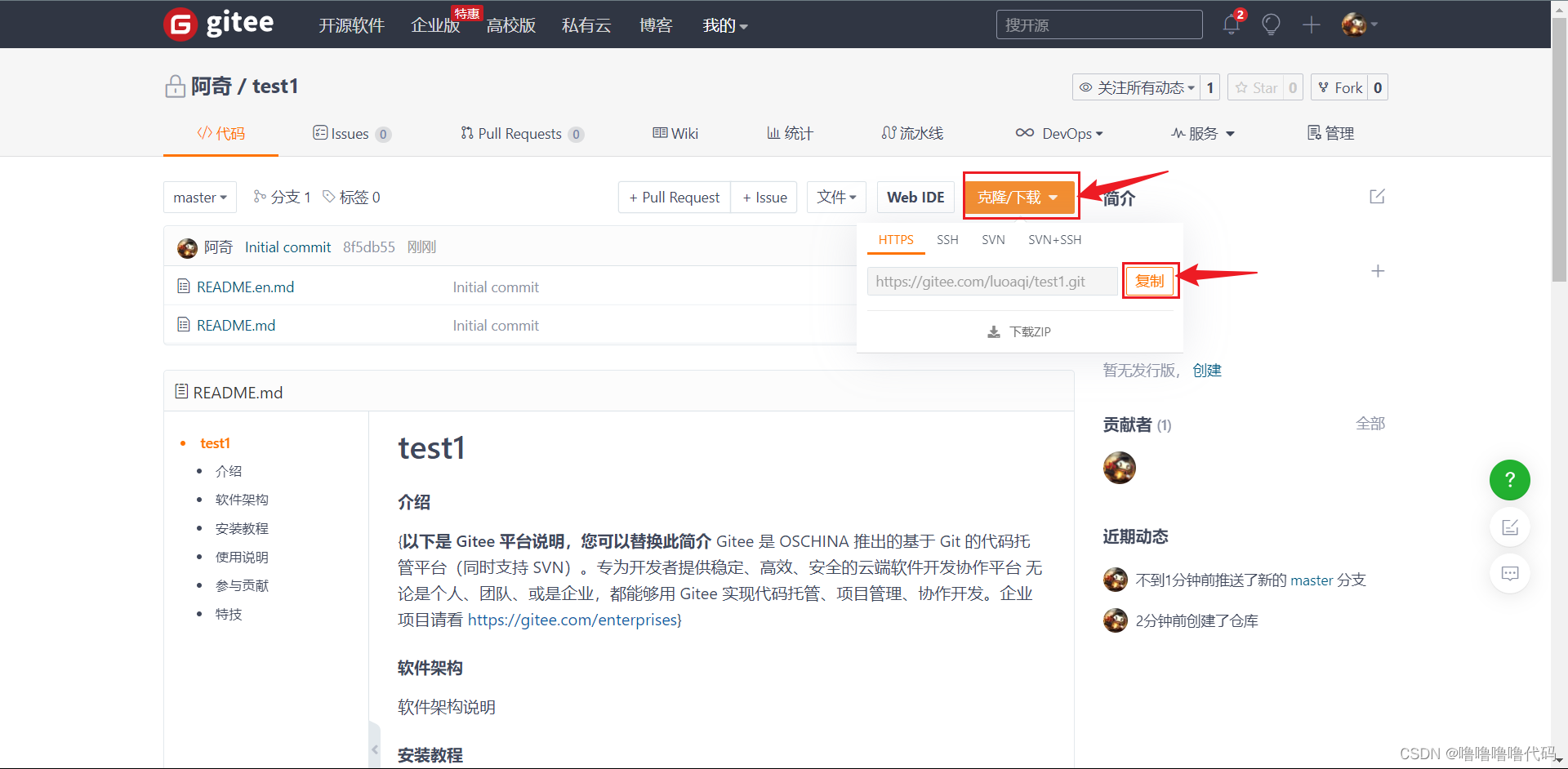Viewport: 1568px width, 769px height.
Task: Select 安装教程 in README outline
Action: pyautogui.click(x=242, y=529)
